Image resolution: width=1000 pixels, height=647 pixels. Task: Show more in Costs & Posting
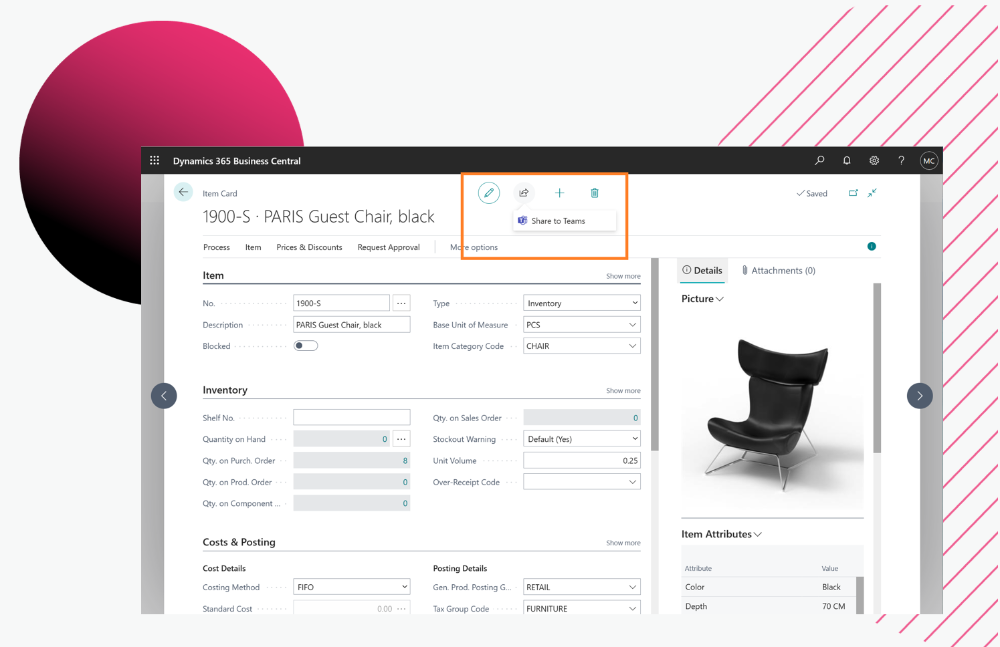[x=623, y=543]
